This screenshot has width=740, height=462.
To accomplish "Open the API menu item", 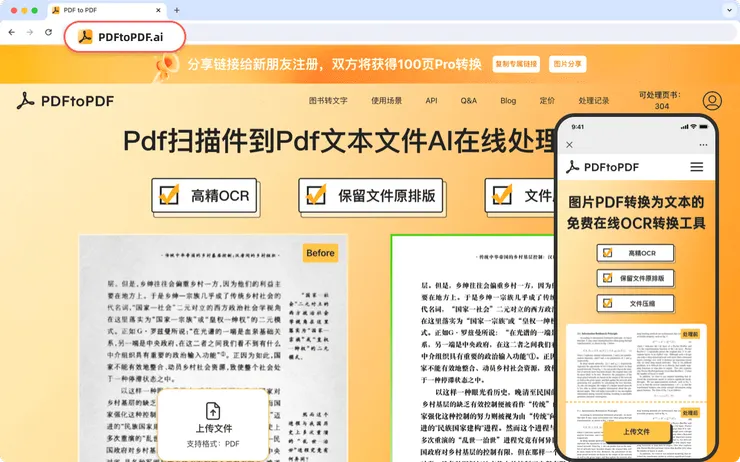I will (431, 101).
